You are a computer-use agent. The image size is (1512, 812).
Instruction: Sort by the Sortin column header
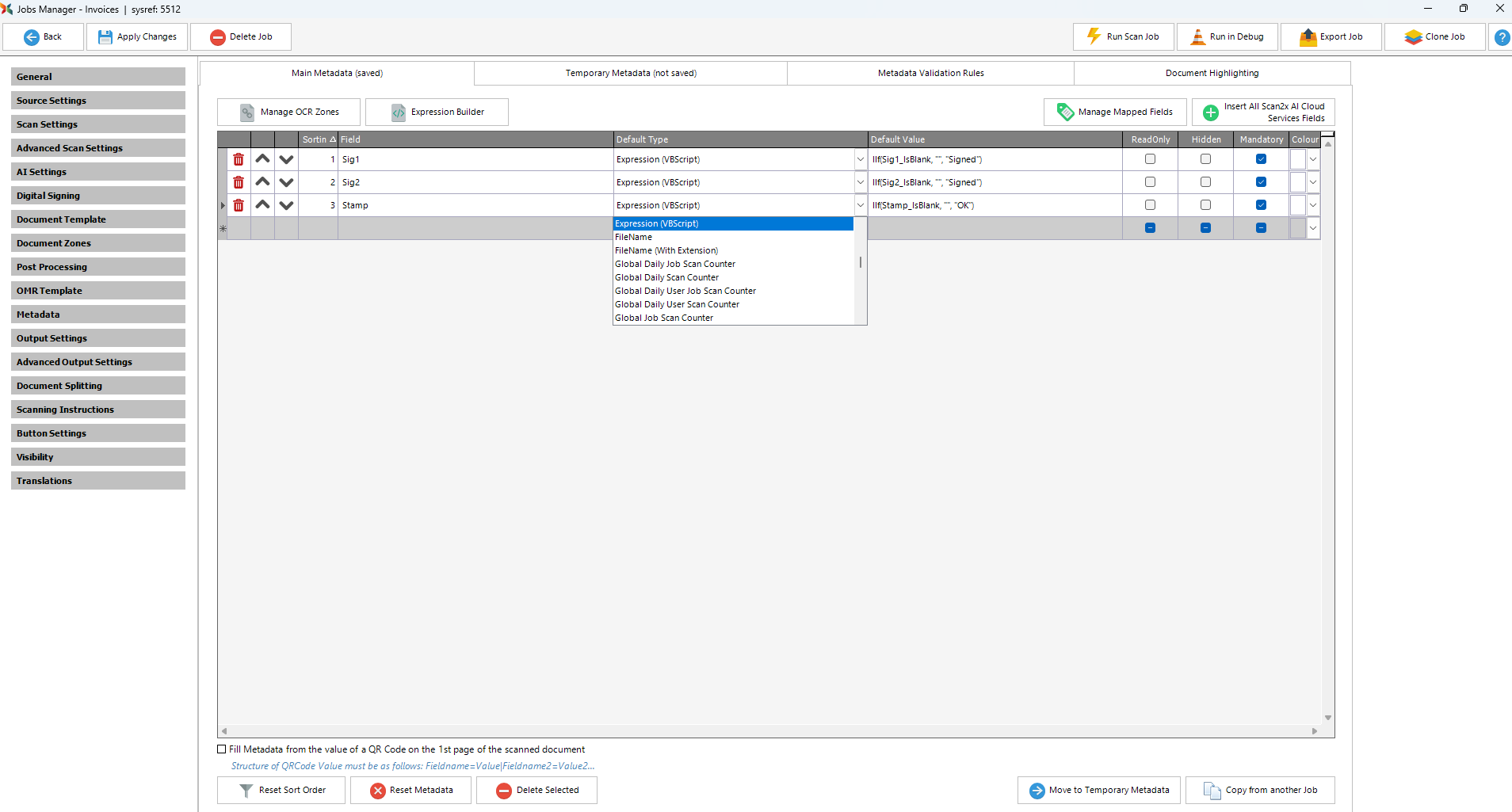click(319, 139)
